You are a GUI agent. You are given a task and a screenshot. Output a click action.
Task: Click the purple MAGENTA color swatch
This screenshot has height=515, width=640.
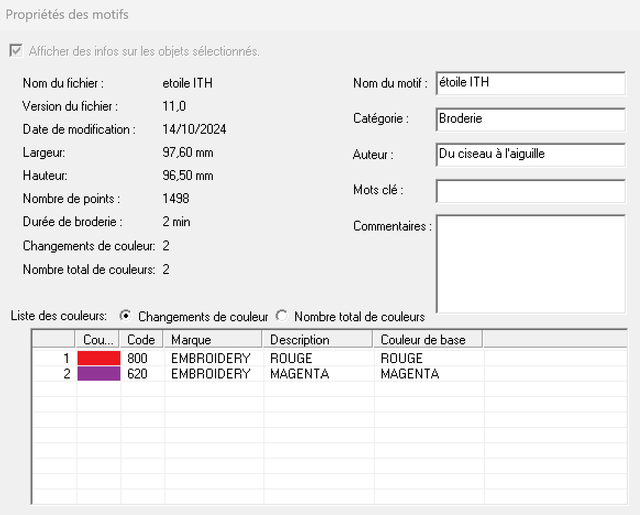pos(99,373)
